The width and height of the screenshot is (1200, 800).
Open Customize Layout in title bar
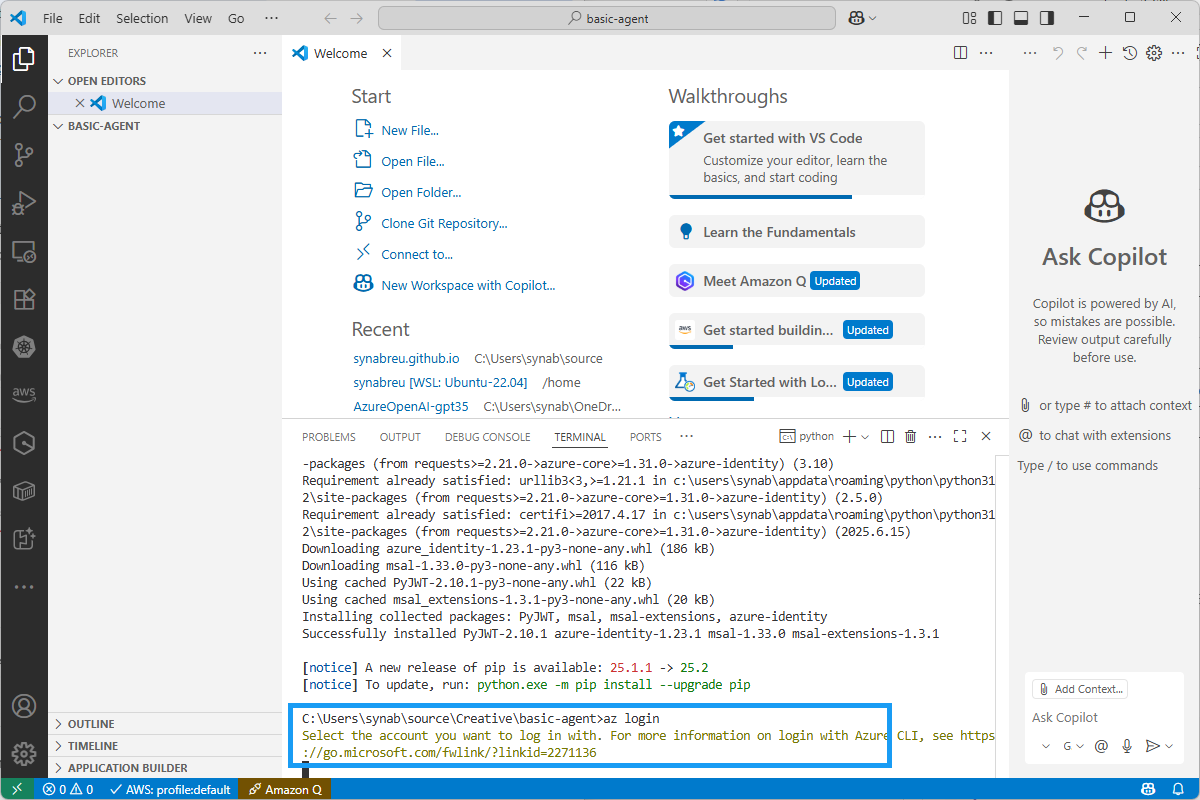(969, 18)
